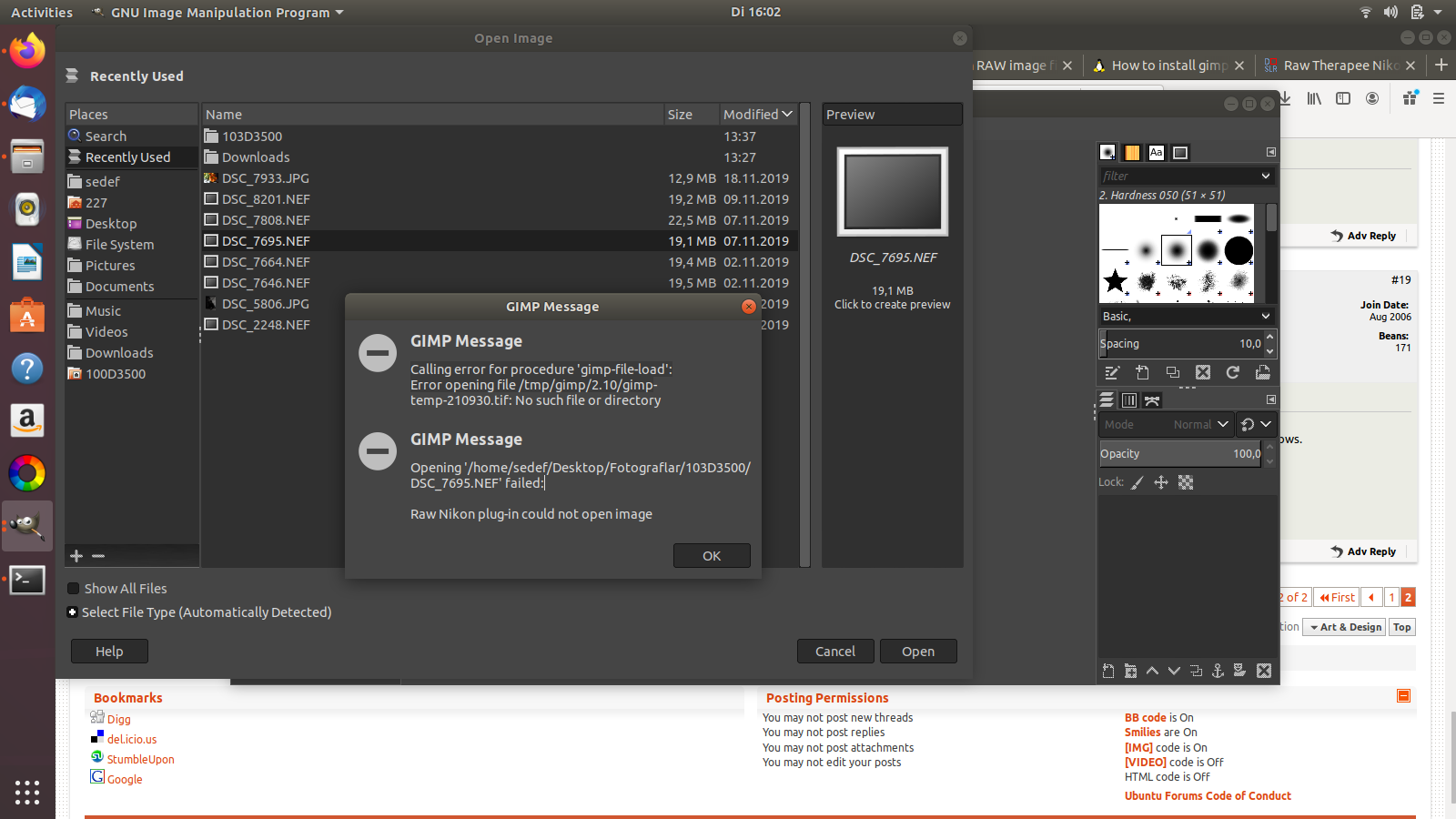Open the Brushes tab in GIMP dock

click(1107, 153)
